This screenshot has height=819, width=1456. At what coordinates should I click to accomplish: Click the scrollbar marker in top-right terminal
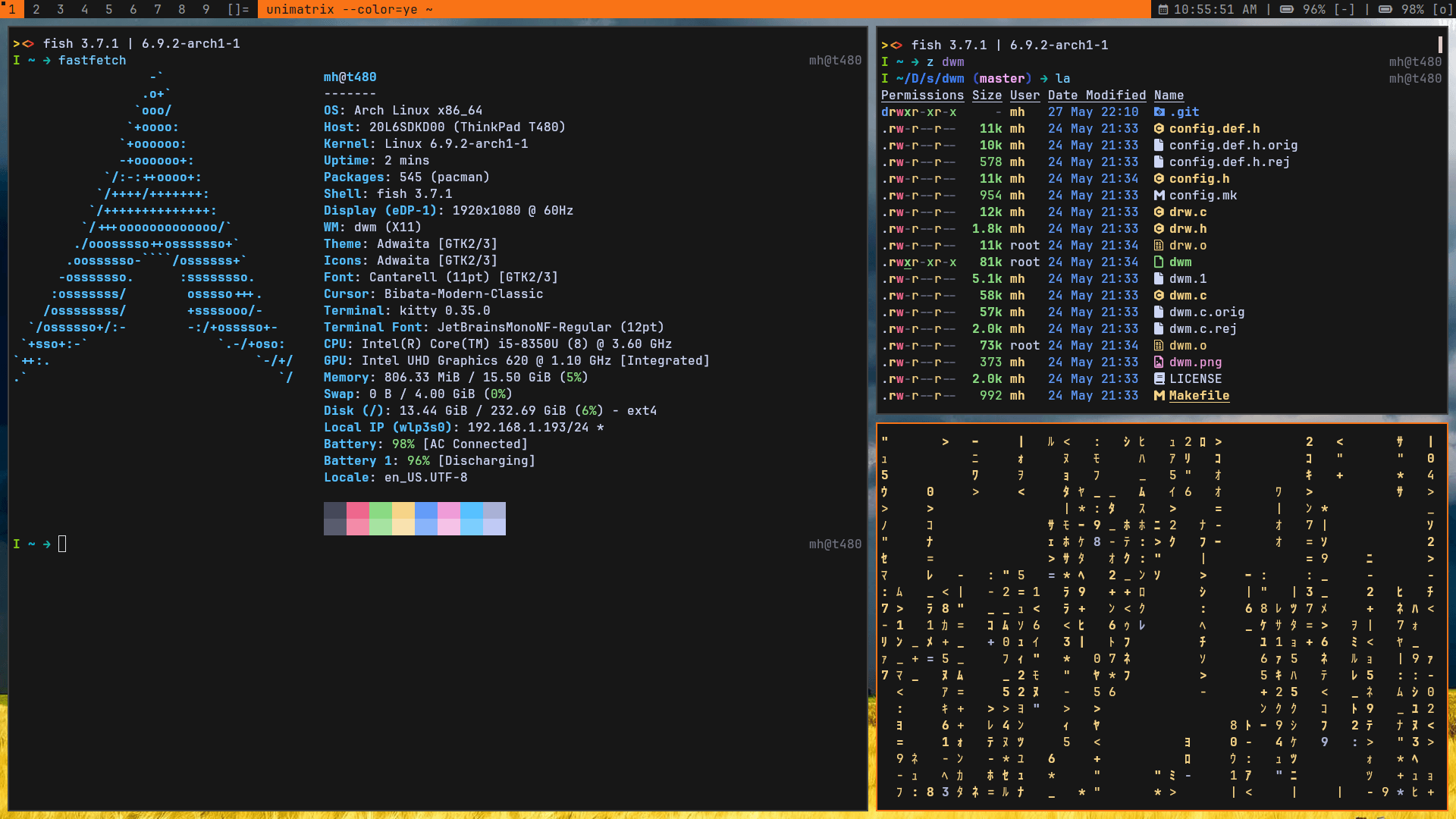tap(1439, 44)
